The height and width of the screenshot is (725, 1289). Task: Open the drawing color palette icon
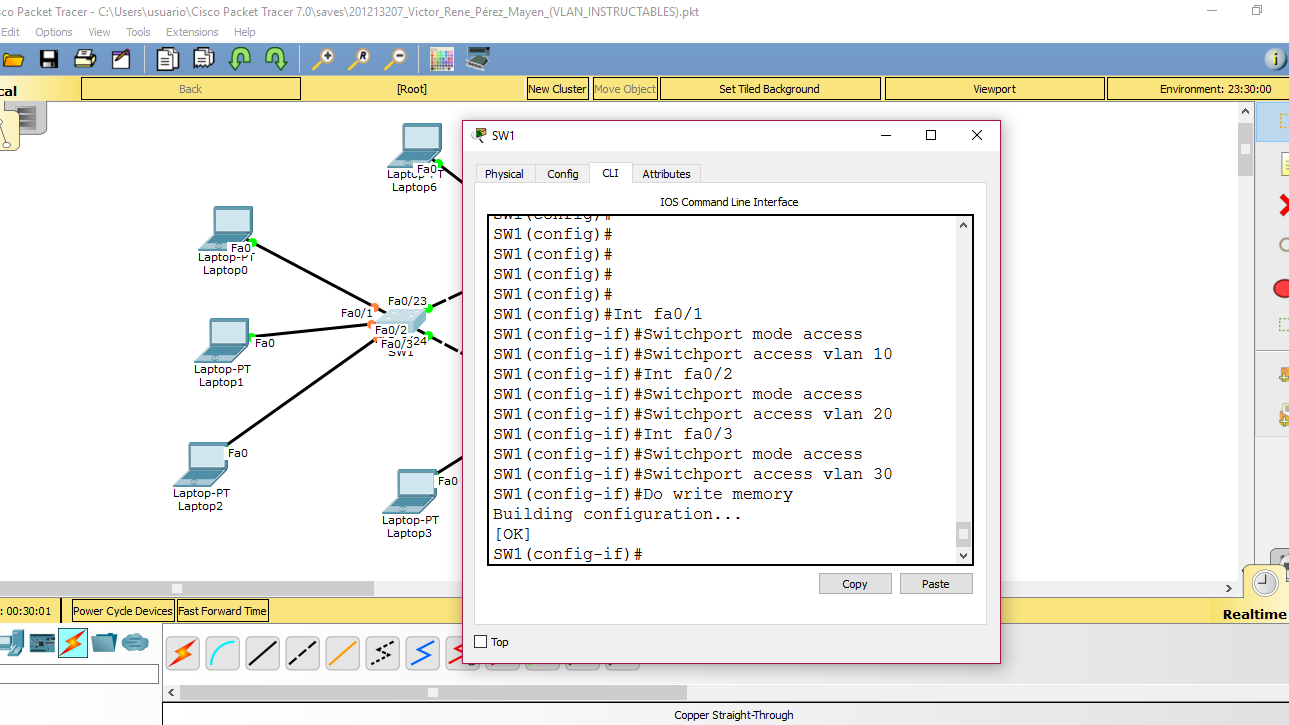coord(442,59)
